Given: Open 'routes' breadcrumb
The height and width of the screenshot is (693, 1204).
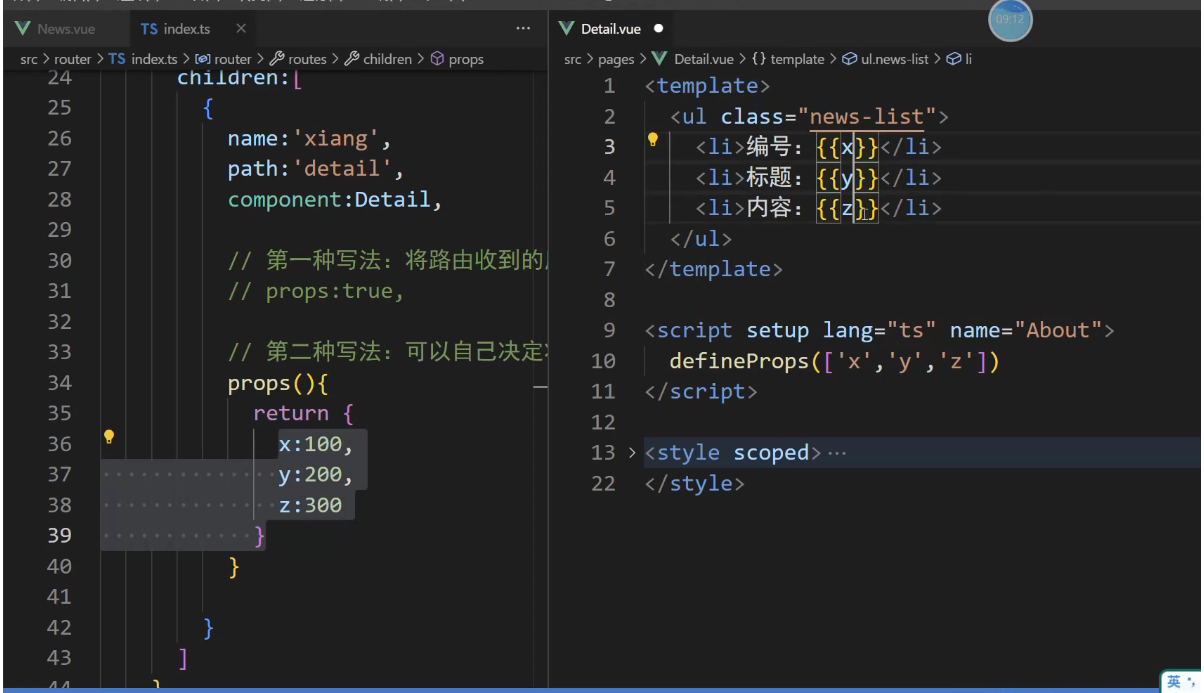Looking at the screenshot, I should click(307, 59).
